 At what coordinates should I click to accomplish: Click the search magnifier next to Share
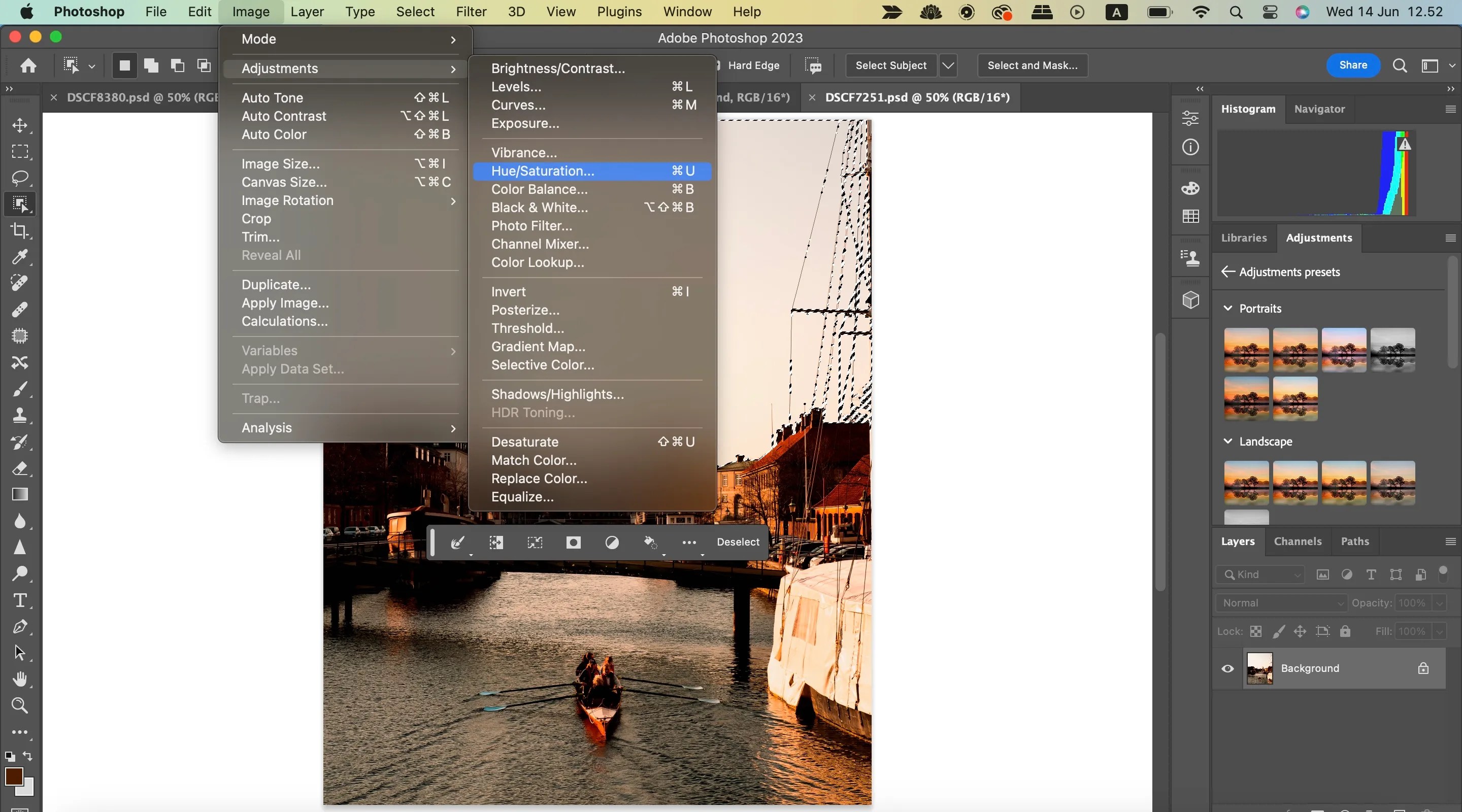point(1400,66)
